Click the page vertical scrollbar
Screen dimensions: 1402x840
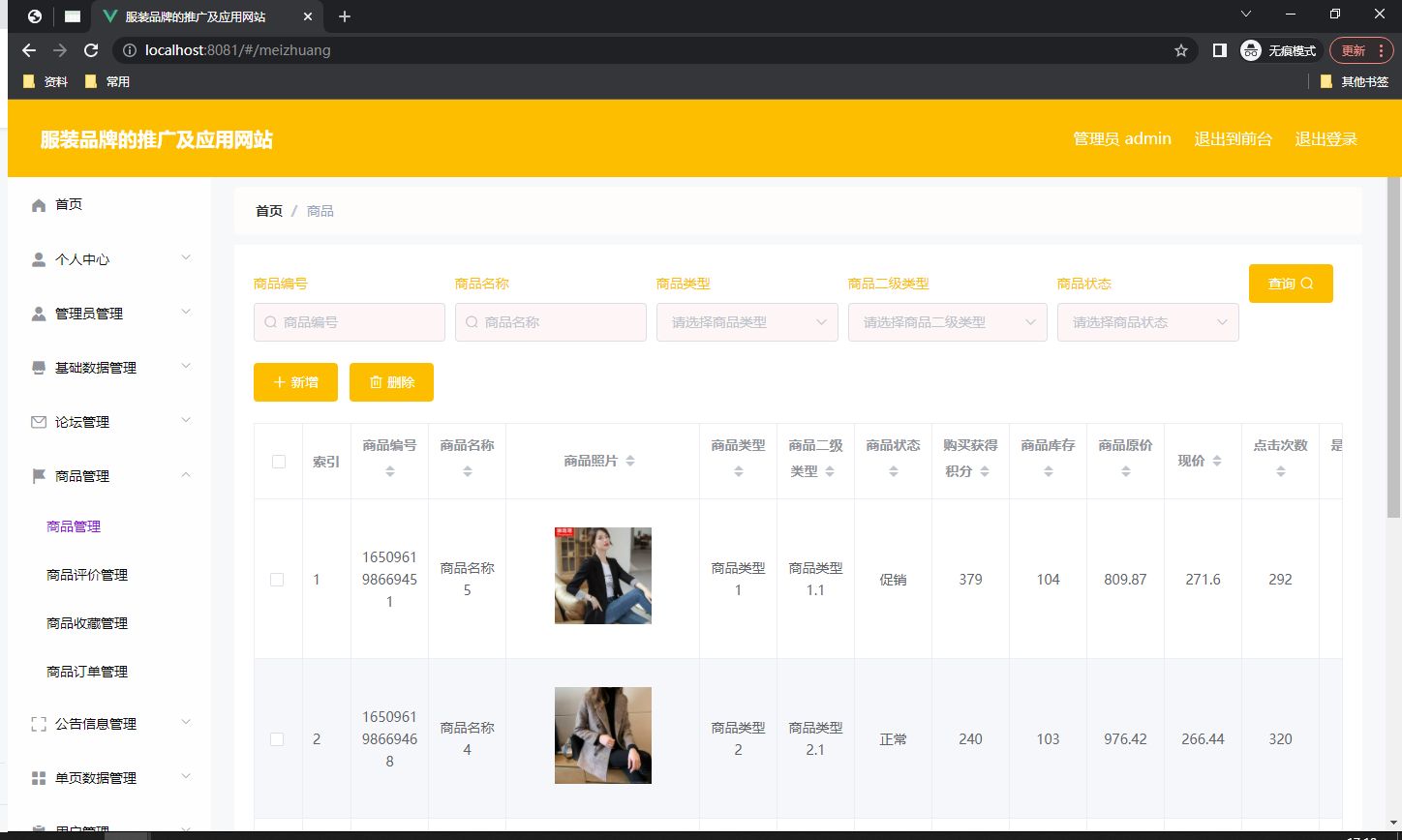[x=1394, y=348]
